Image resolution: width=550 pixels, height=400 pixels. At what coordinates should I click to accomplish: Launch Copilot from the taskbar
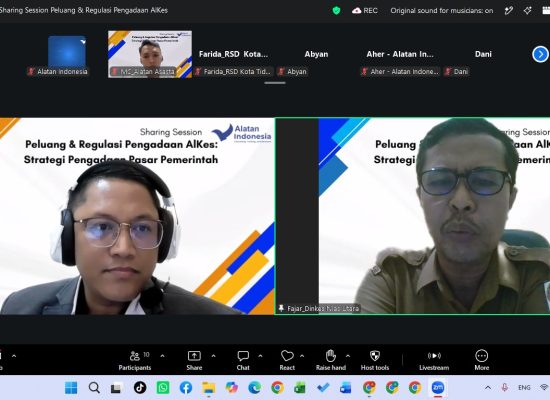click(x=232, y=388)
